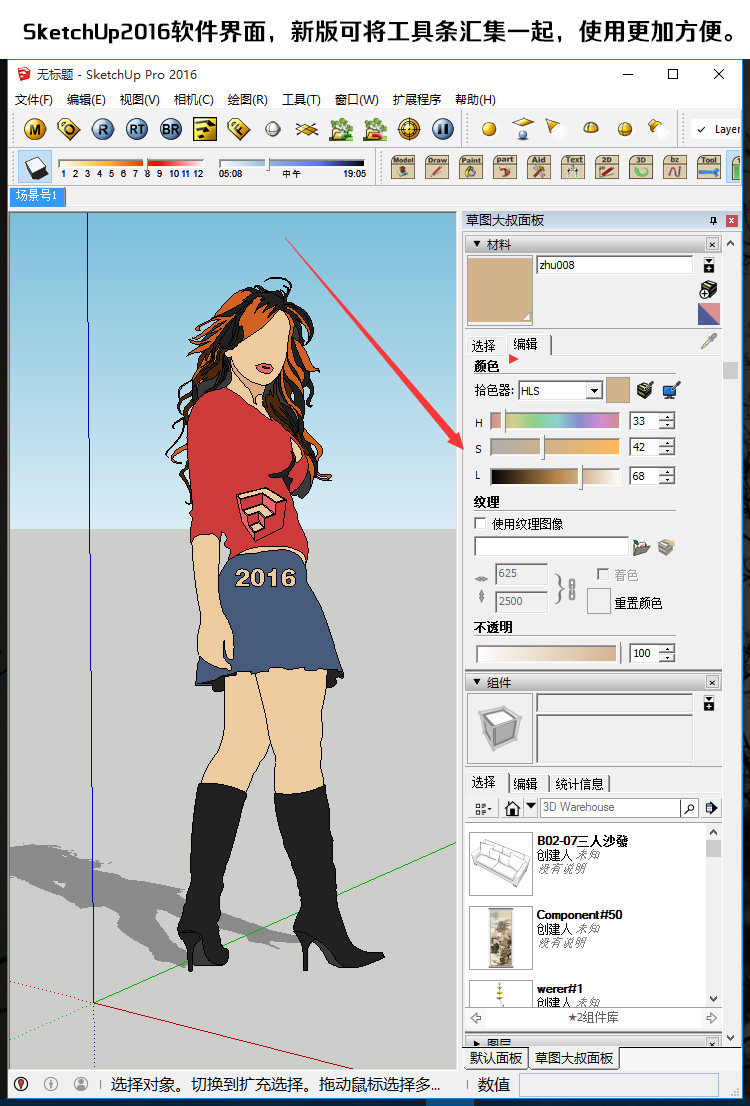Click the 3D Warehouse search magnifier
This screenshot has height=1106, width=750.
tap(689, 808)
